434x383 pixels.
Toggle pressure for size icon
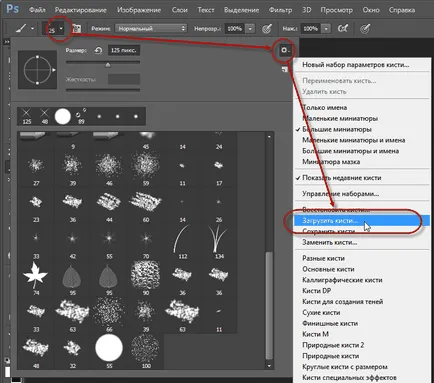coord(365,29)
